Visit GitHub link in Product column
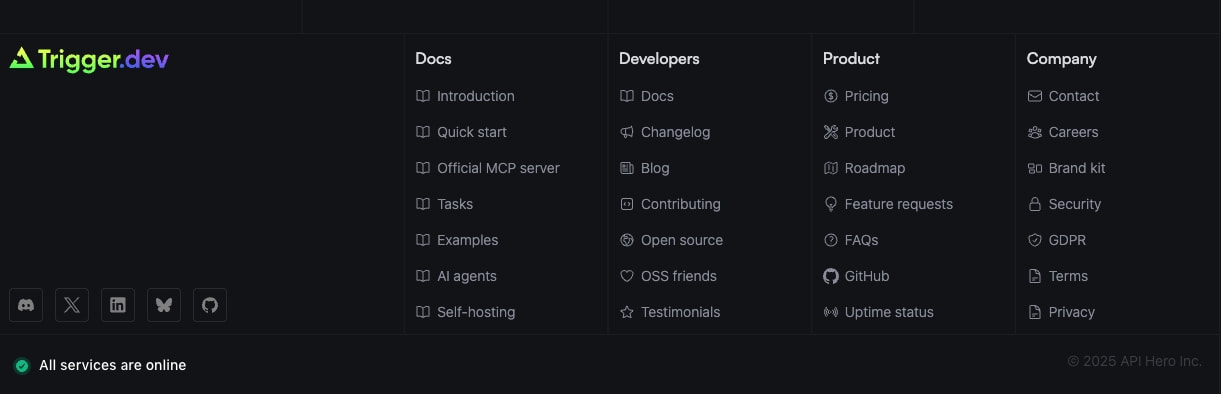The width and height of the screenshot is (1221, 394). click(867, 276)
